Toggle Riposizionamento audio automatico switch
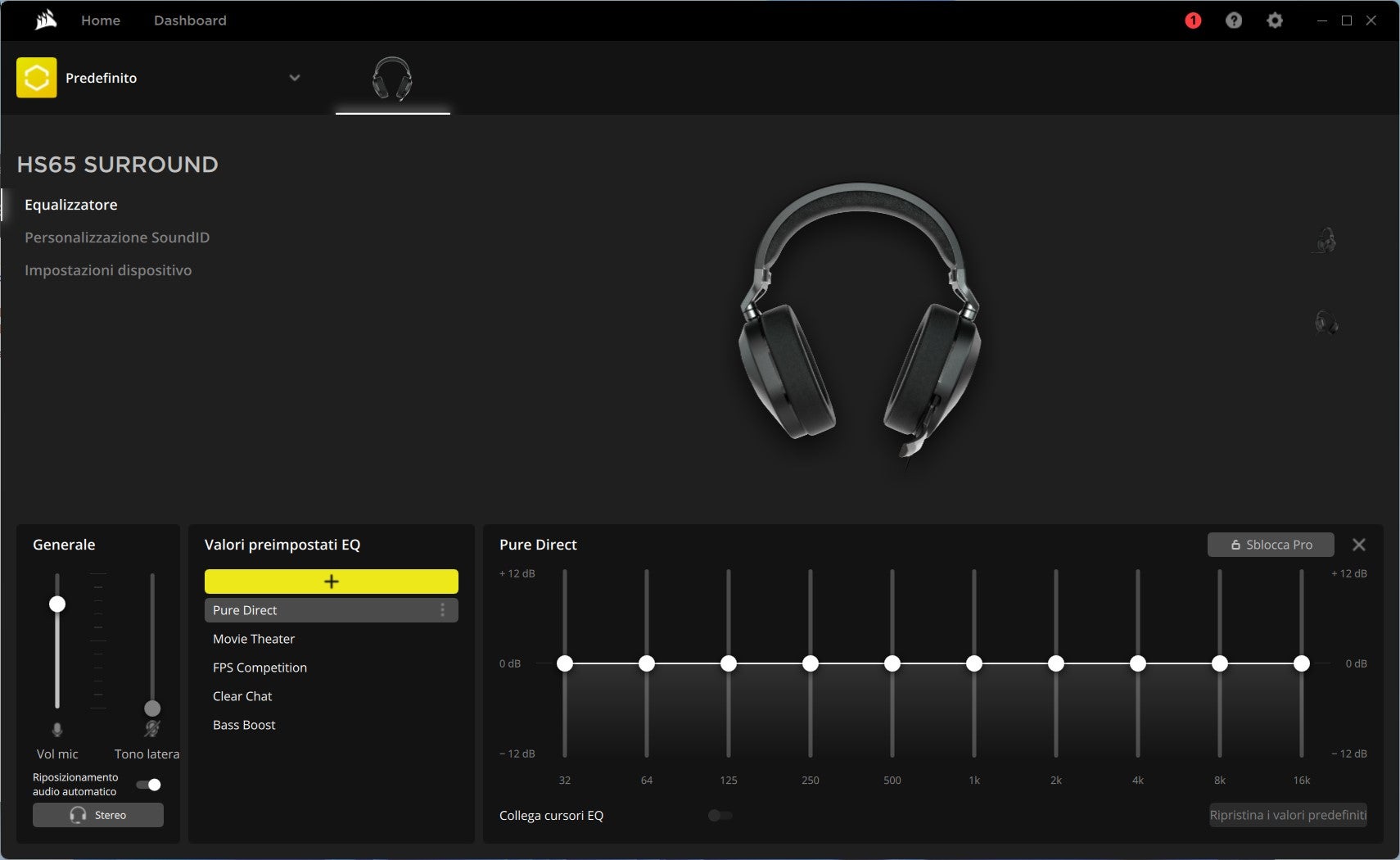The width and height of the screenshot is (1400, 860). (x=149, y=785)
